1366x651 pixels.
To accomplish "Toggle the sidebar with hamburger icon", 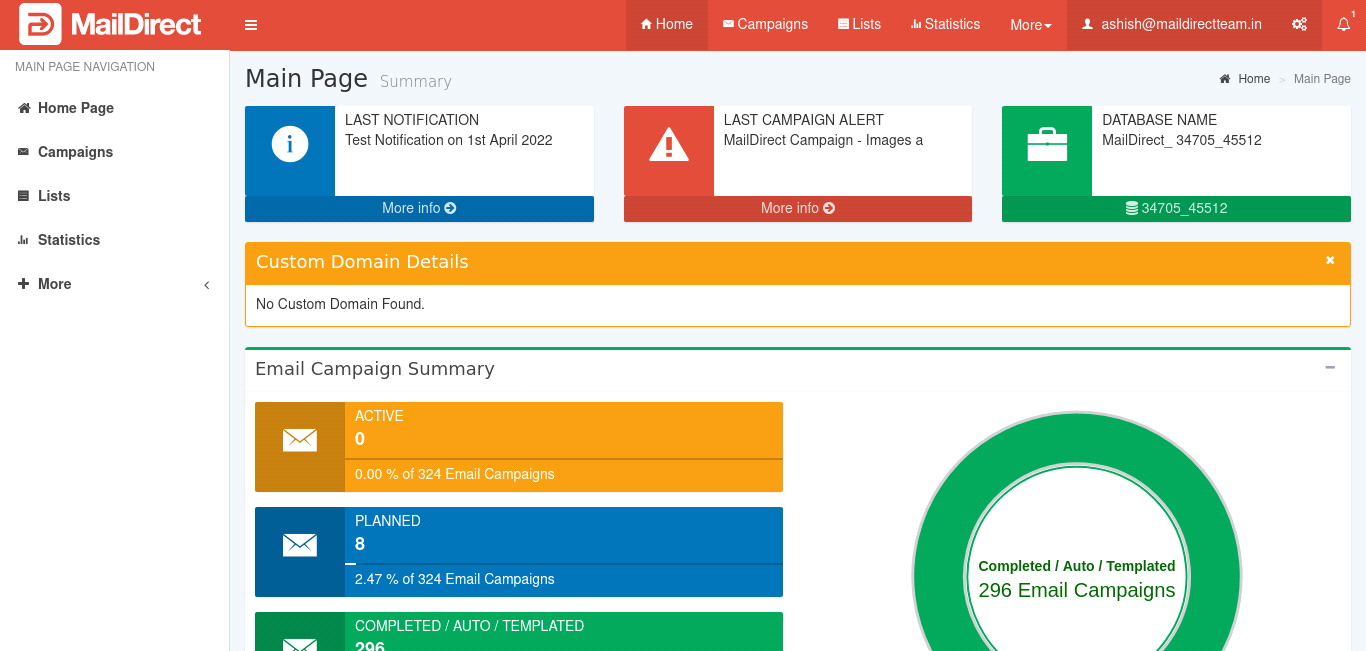I will coord(251,25).
